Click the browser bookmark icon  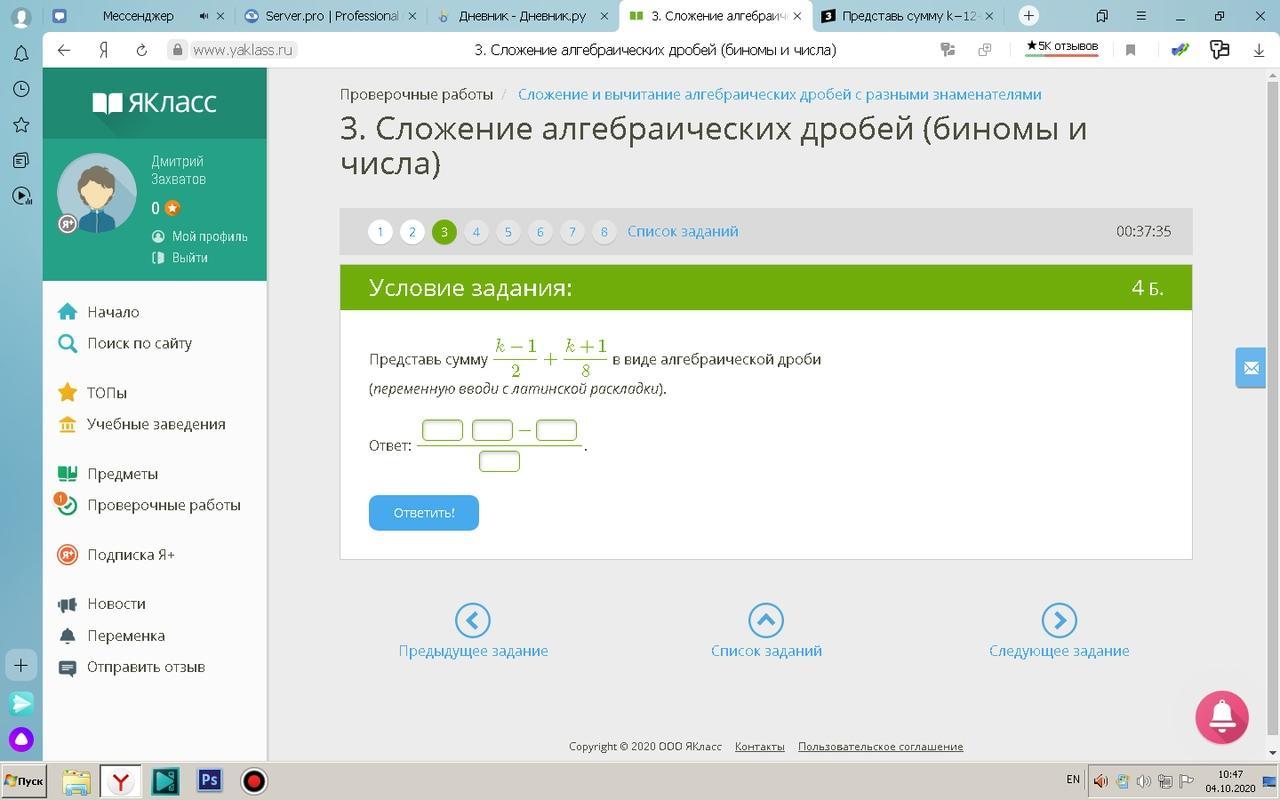(x=1130, y=50)
